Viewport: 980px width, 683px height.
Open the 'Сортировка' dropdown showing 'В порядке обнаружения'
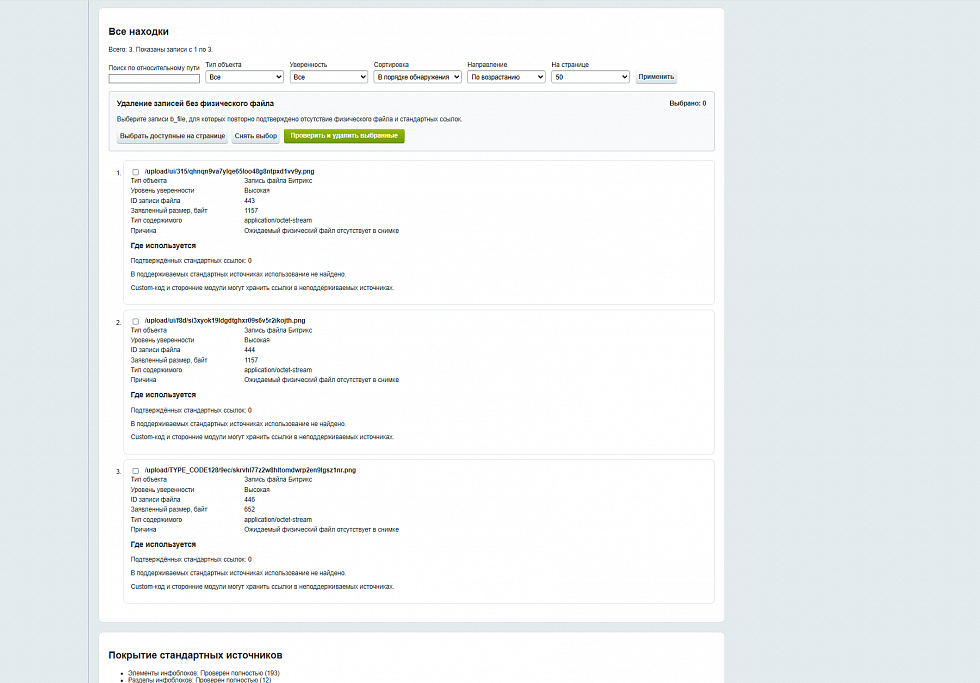[418, 77]
